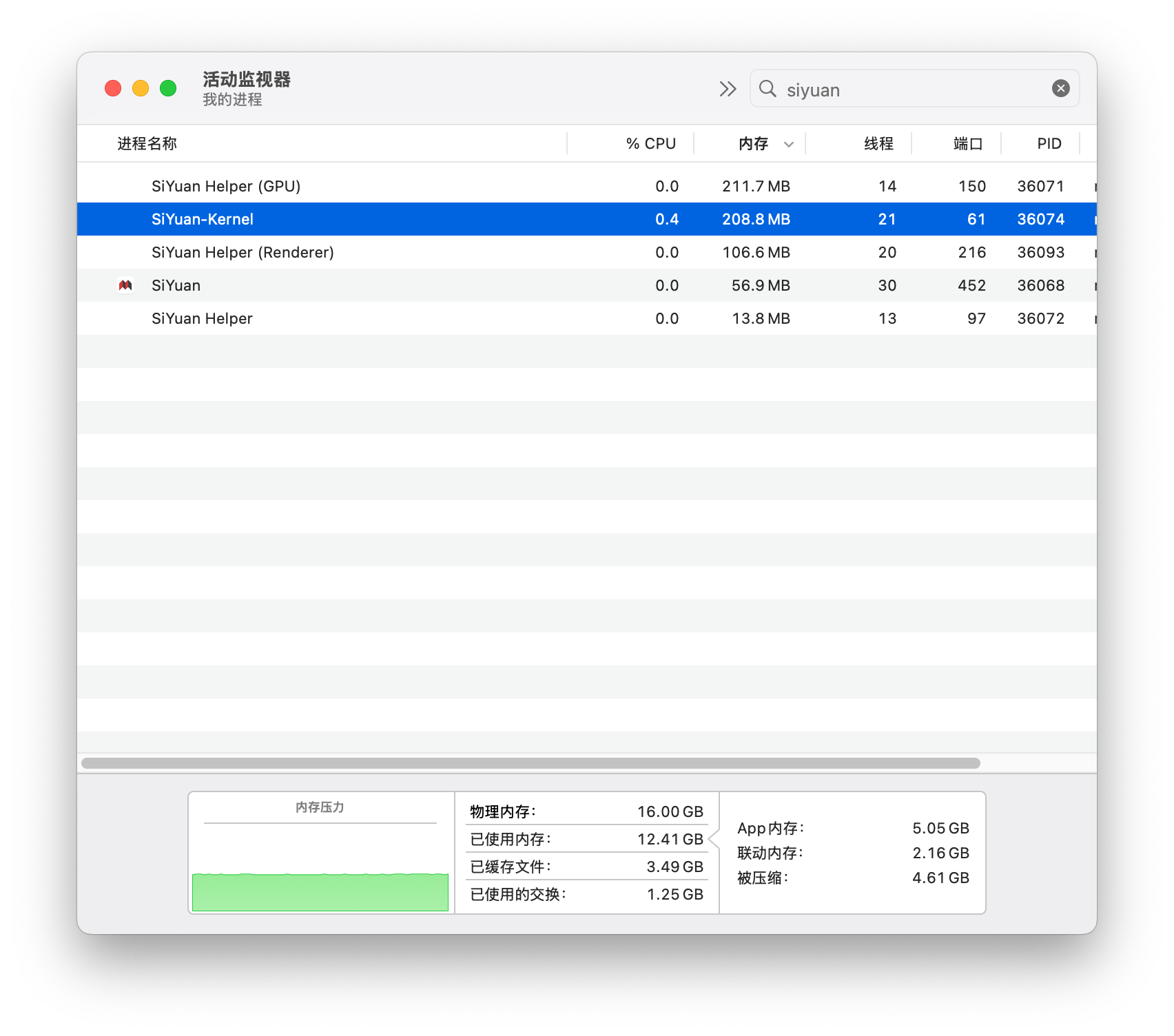The width and height of the screenshot is (1174, 1036).
Task: Click the 活动监视器 window title
Action: click(247, 79)
